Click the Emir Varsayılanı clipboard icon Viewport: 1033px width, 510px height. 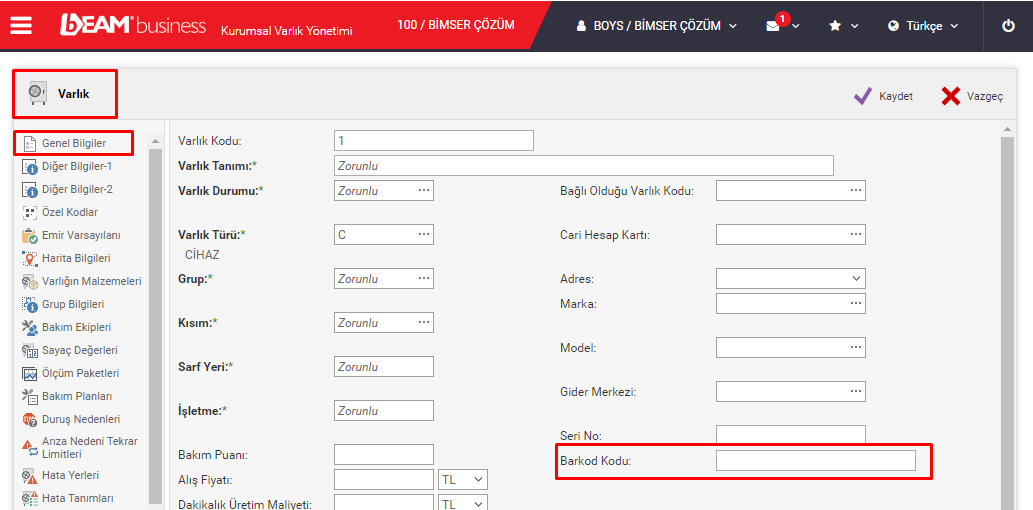pyautogui.click(x=30, y=235)
